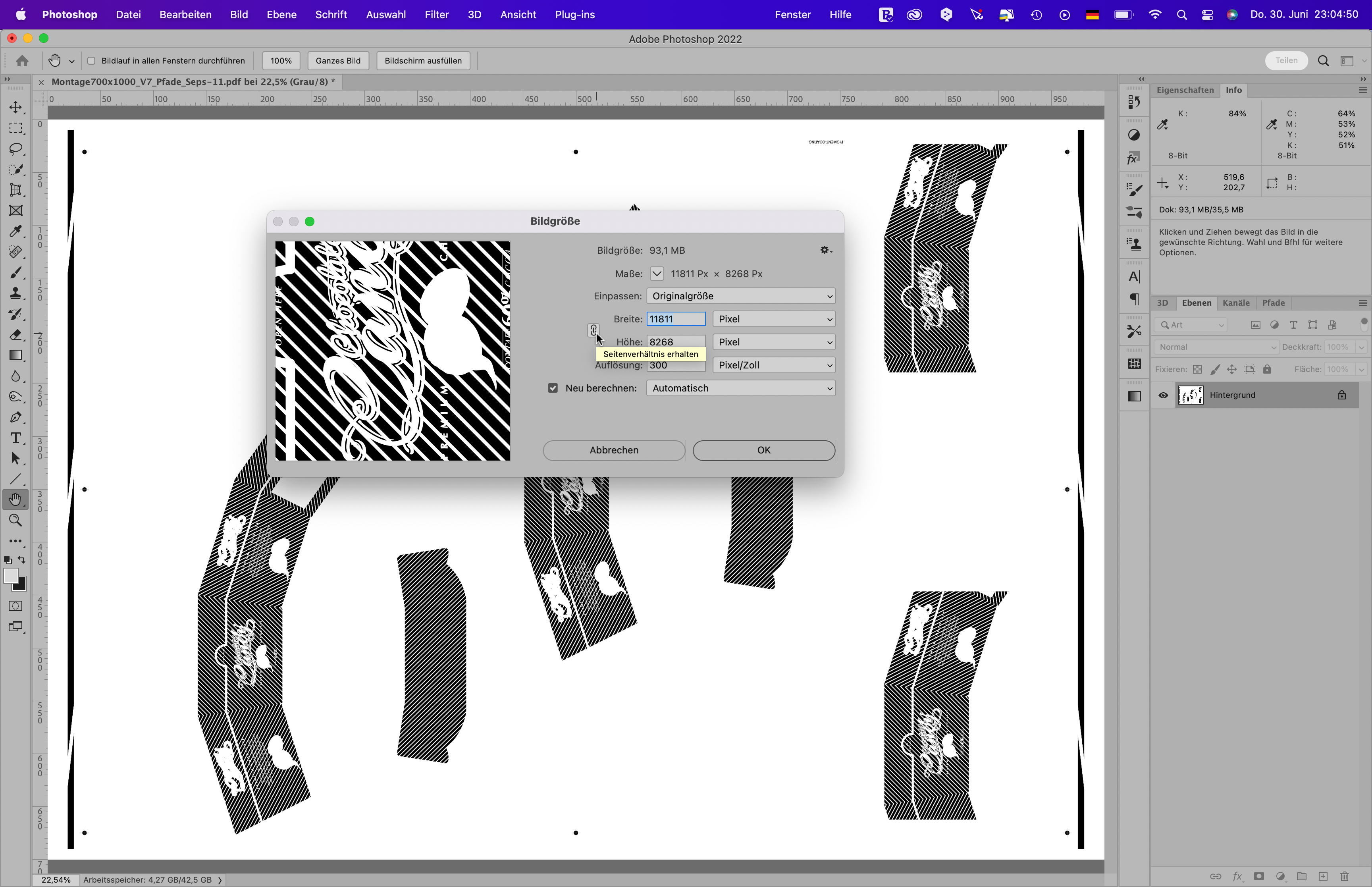Toggle lock position in Fixieren row

1231,369
